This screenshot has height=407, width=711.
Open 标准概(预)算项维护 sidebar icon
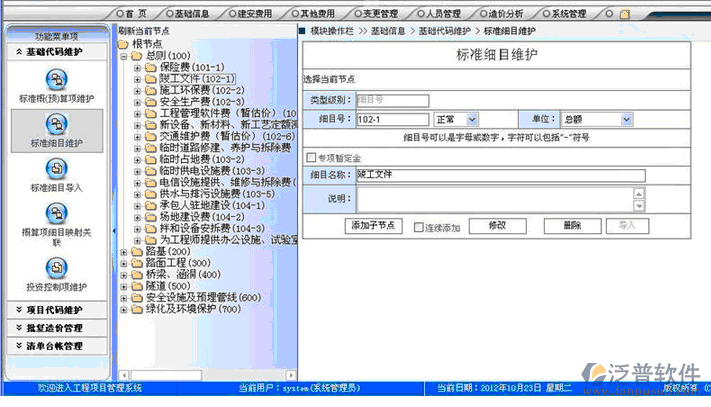[x=57, y=80]
